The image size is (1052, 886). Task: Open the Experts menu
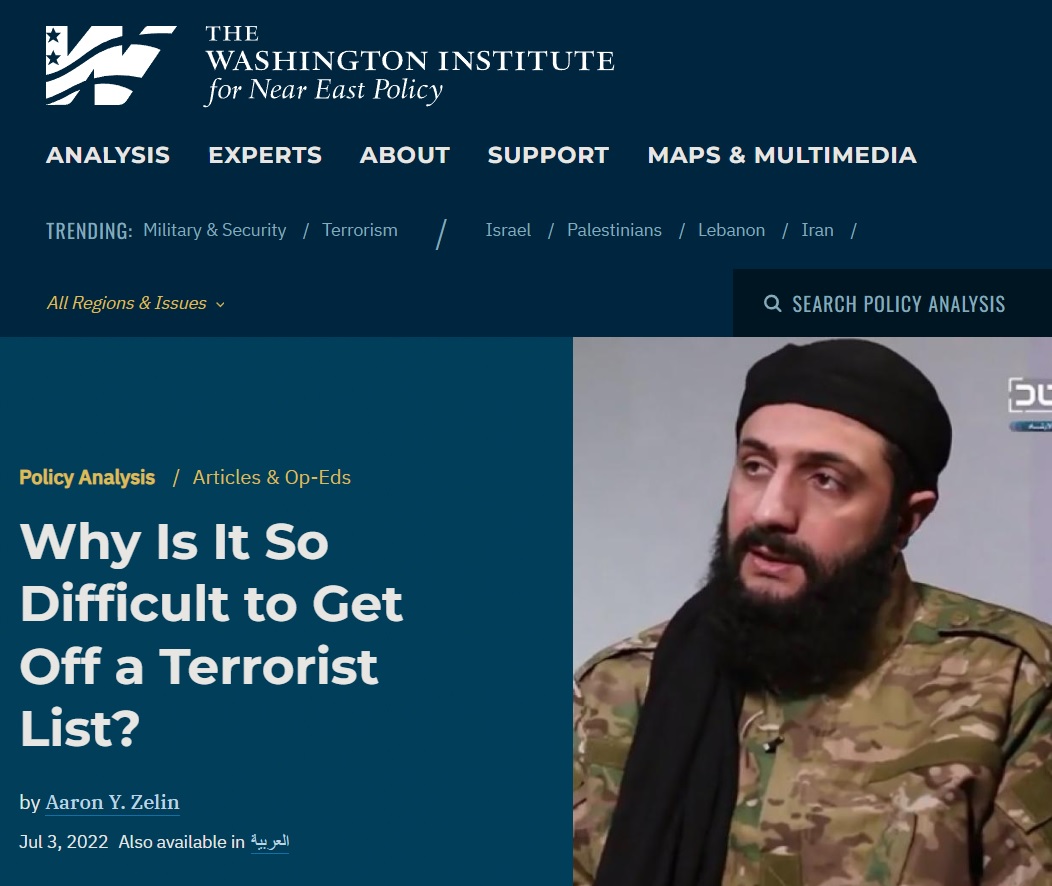pos(265,155)
